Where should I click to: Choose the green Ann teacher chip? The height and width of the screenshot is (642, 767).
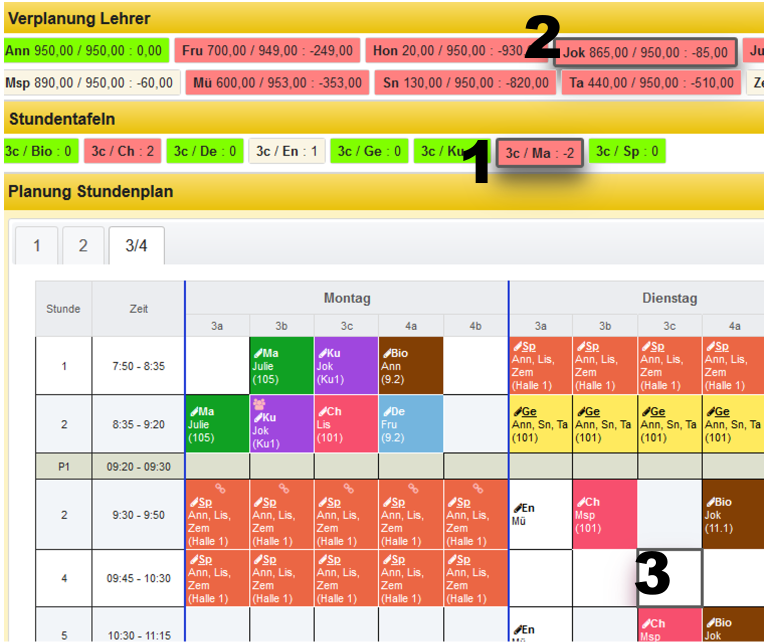click(x=84, y=51)
